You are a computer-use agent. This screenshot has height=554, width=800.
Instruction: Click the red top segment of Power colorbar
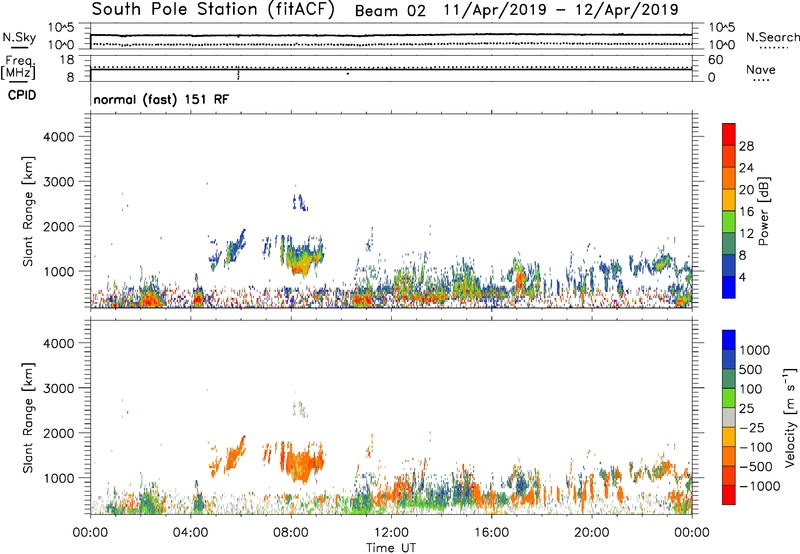point(729,134)
